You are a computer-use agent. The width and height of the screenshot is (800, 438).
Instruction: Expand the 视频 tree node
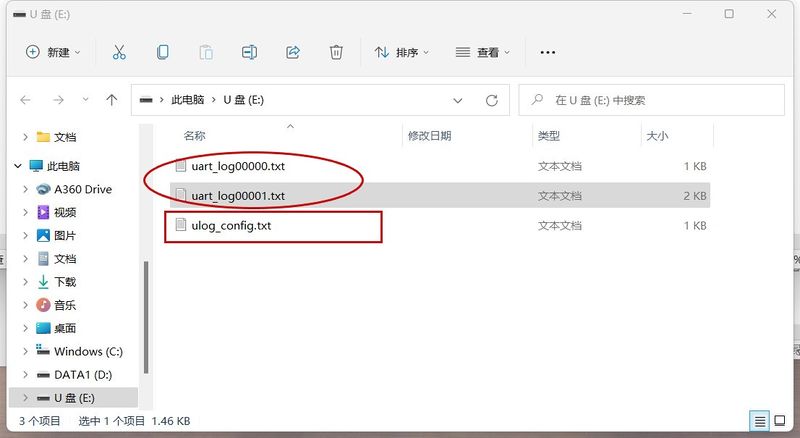pyautogui.click(x=25, y=212)
